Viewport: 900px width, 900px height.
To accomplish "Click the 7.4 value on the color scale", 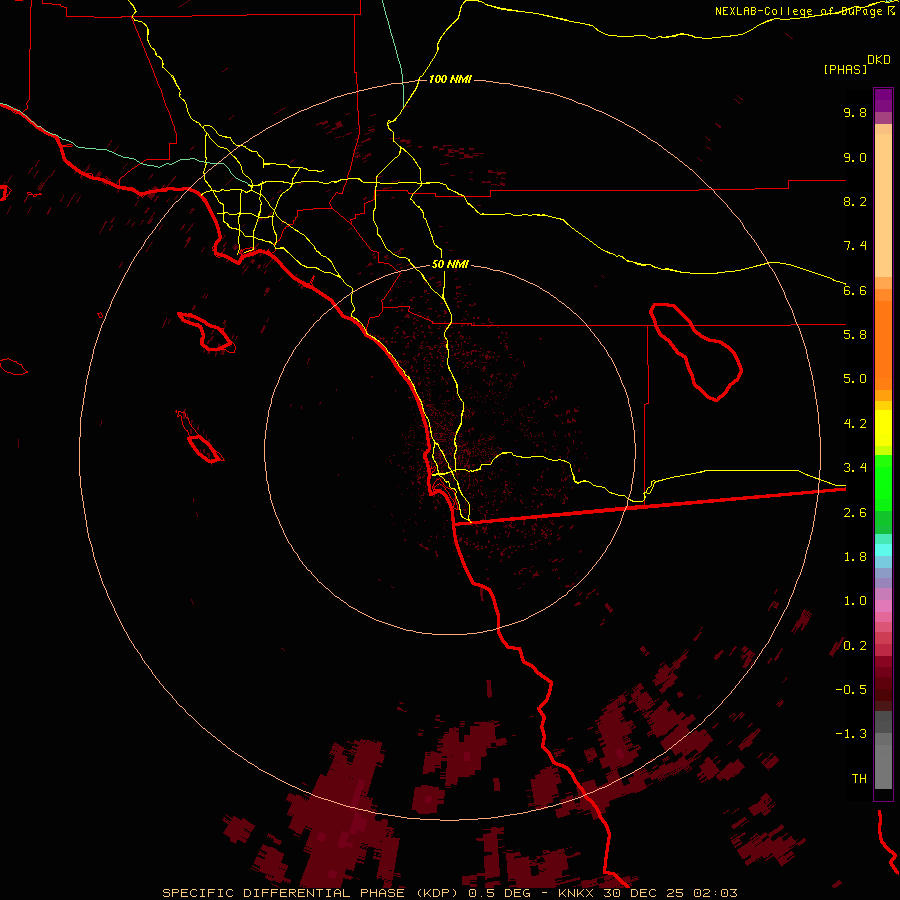I will 855,246.
